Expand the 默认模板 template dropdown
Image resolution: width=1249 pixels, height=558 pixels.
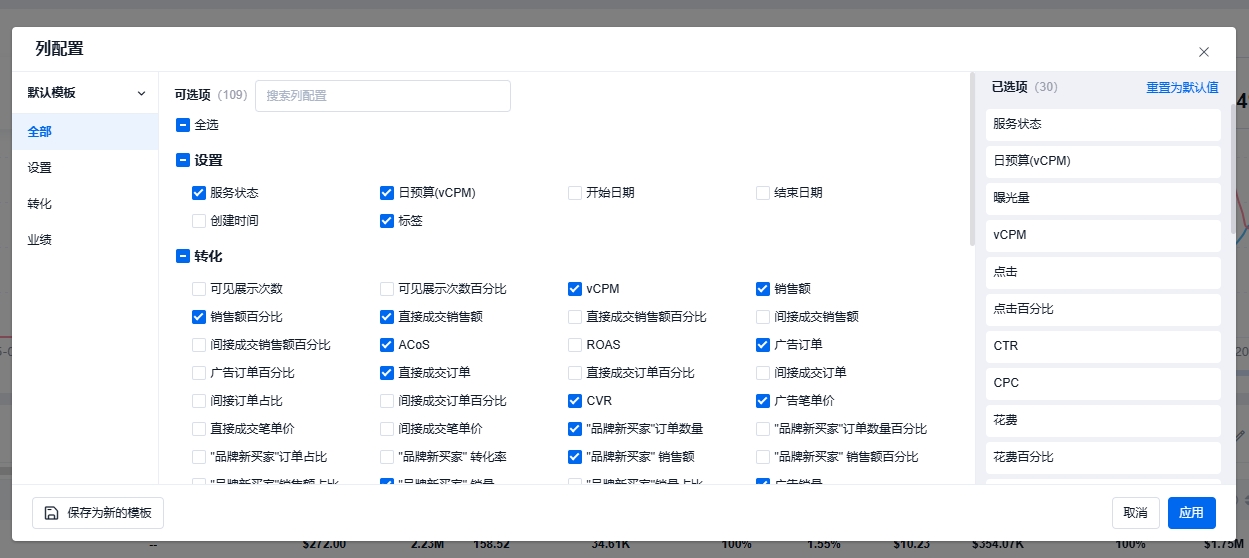(141, 93)
